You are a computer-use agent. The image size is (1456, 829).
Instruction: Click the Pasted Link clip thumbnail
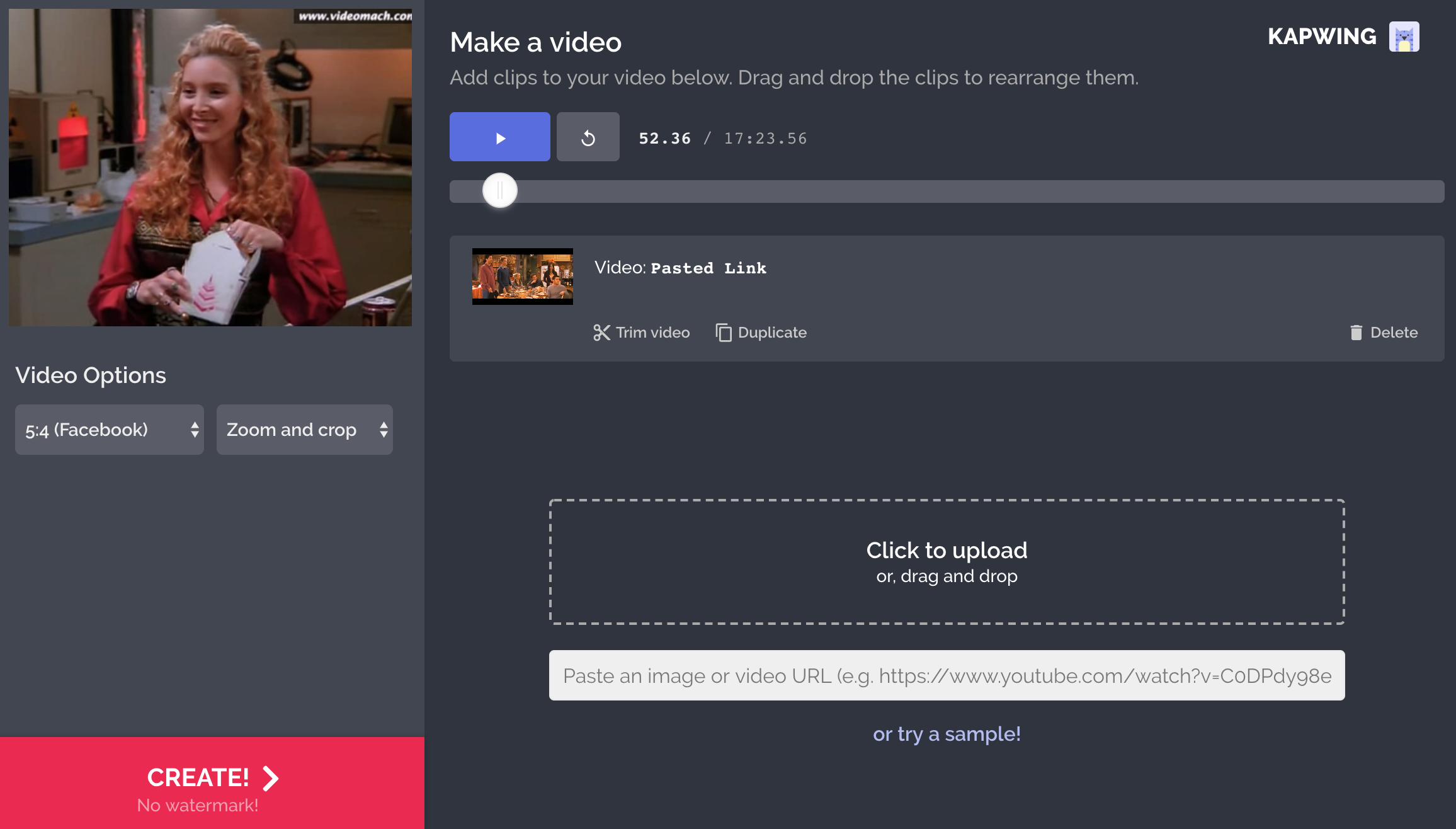(523, 277)
